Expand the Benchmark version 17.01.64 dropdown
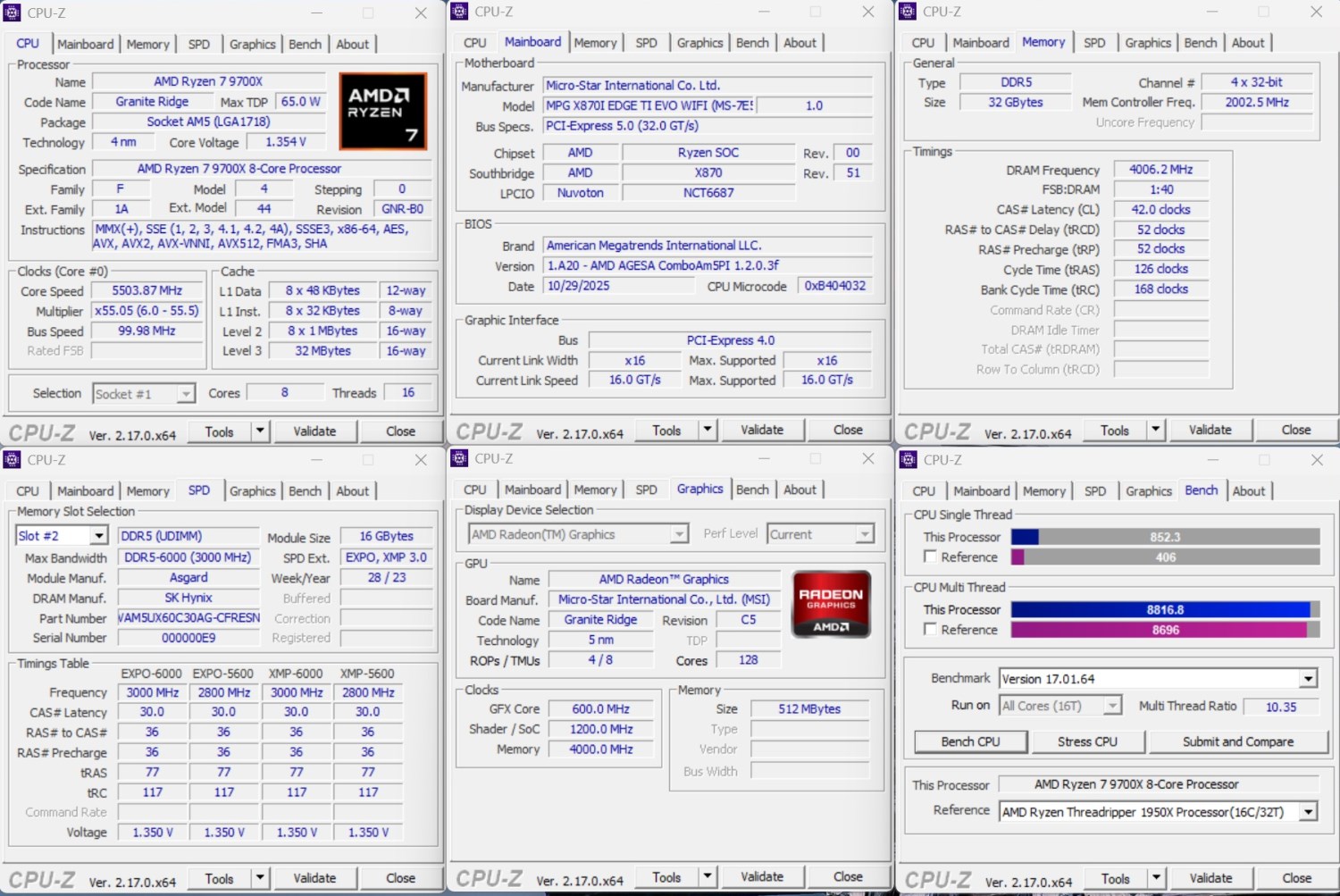The width and height of the screenshot is (1340, 896). (x=1308, y=679)
